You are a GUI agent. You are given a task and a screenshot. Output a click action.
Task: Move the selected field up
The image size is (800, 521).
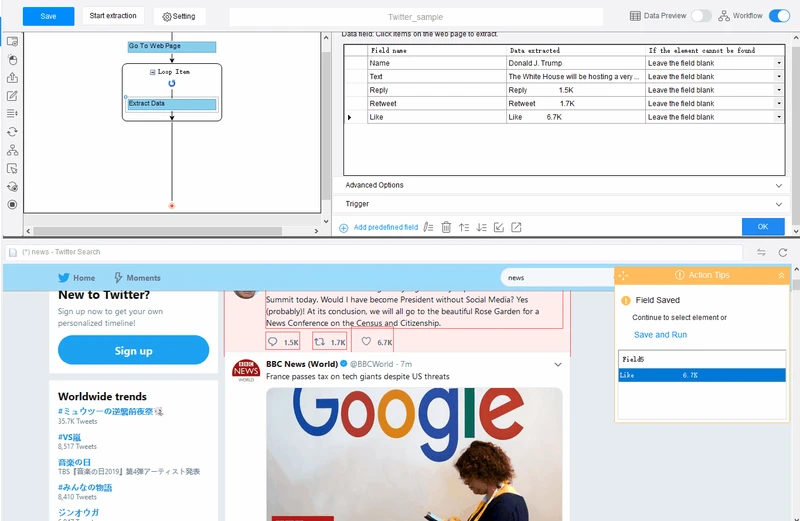pos(464,228)
